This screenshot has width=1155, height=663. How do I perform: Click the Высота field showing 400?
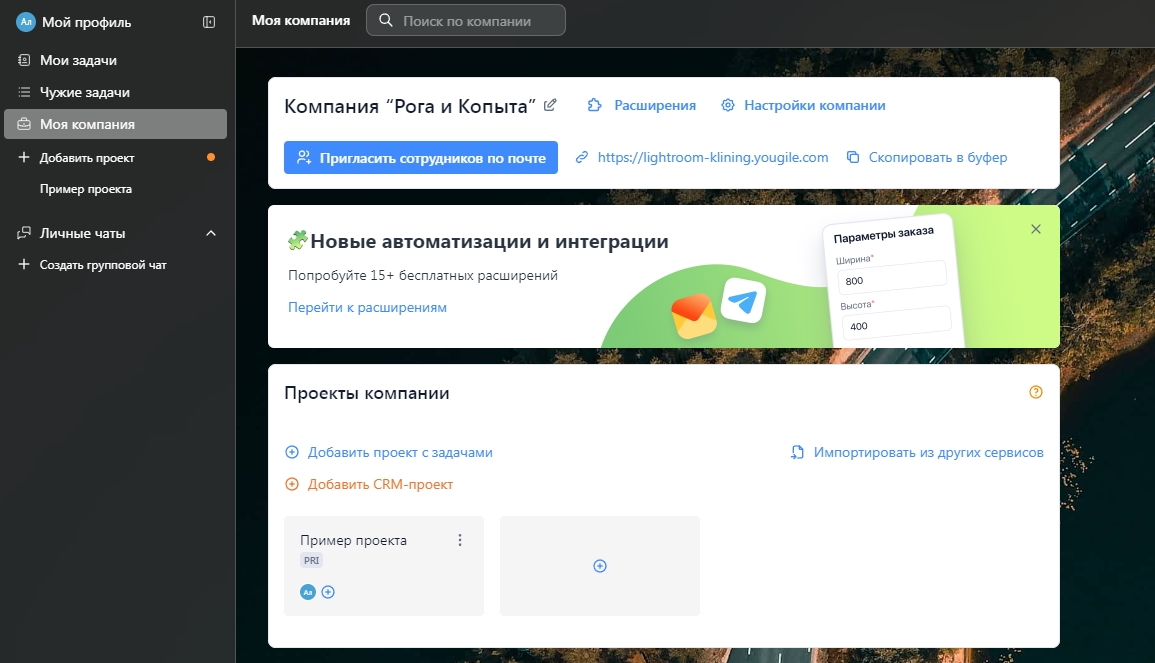point(896,323)
